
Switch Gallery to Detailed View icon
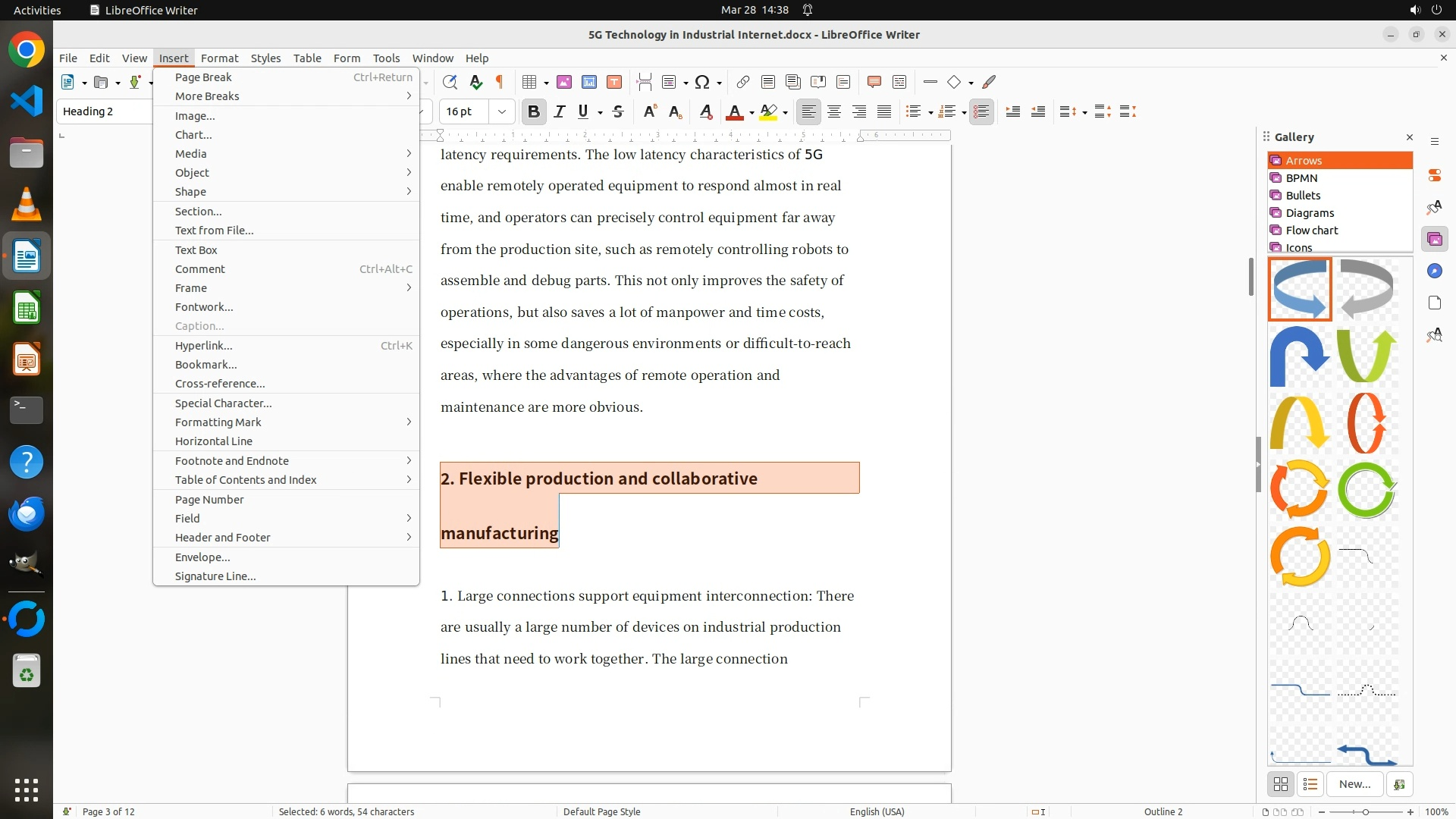(x=1310, y=784)
